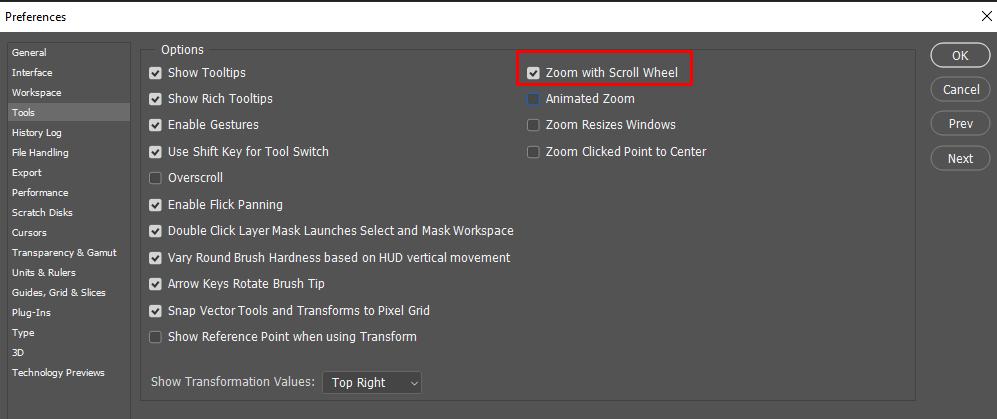Screen dimensions: 997x419
Task: Click the Next button
Action: pos(960,158)
